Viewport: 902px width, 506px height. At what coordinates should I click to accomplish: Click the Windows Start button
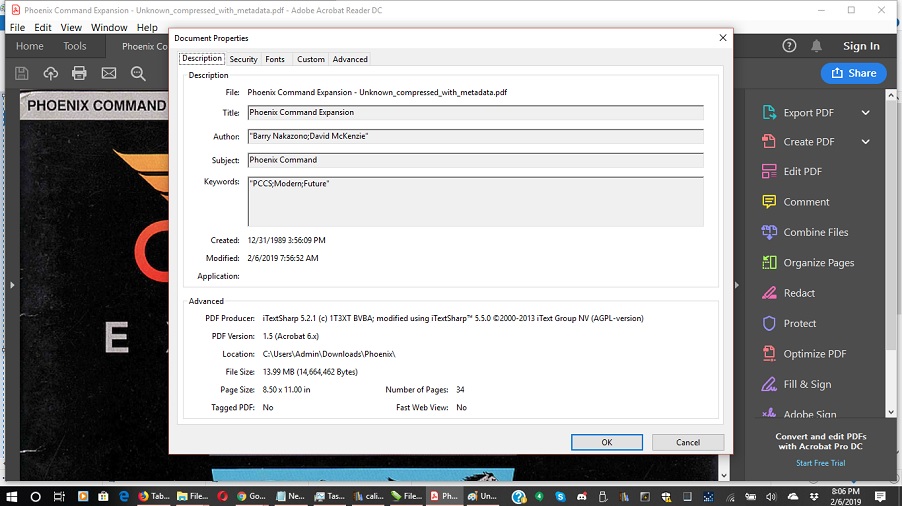tap(11, 496)
